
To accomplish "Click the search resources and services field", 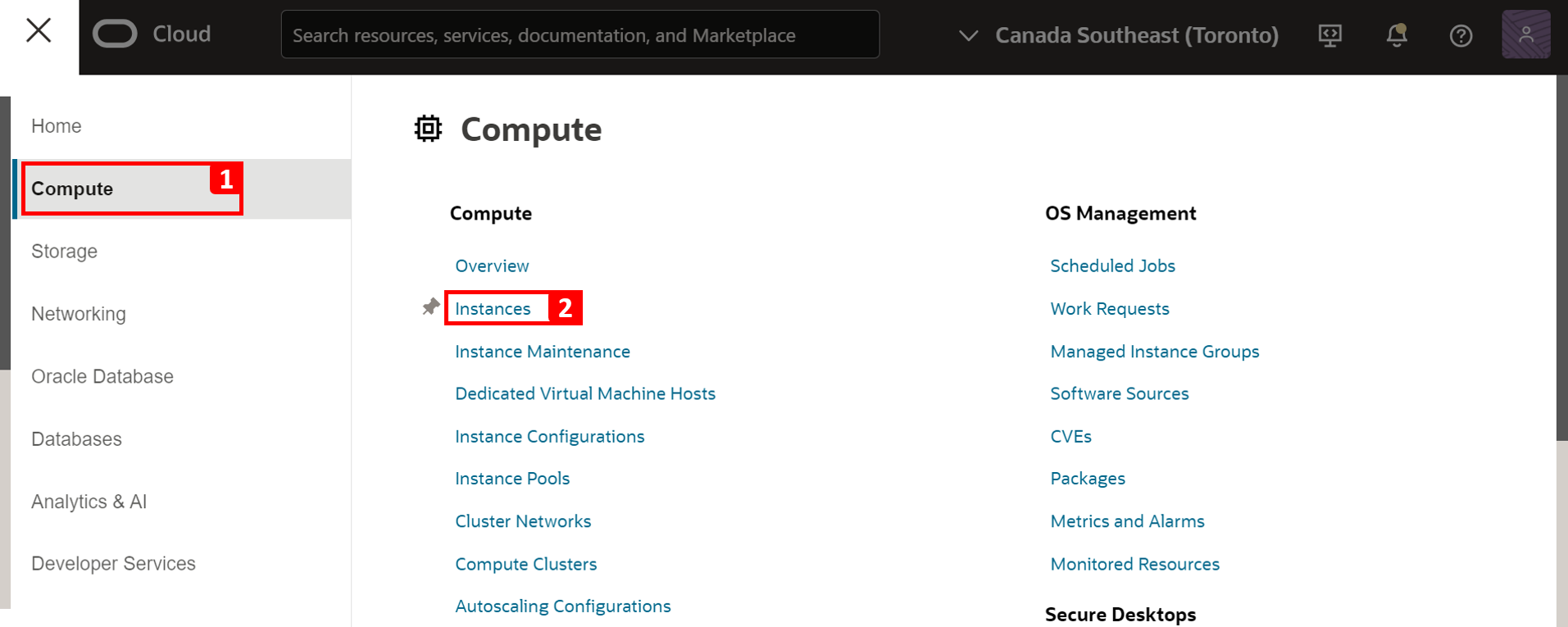I will (579, 34).
